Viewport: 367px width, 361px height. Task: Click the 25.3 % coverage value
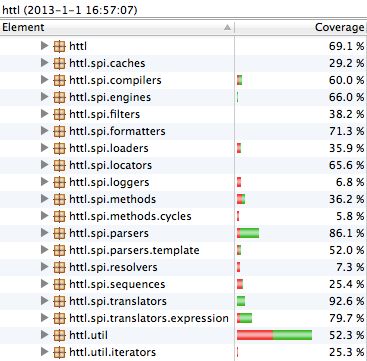tap(346, 352)
